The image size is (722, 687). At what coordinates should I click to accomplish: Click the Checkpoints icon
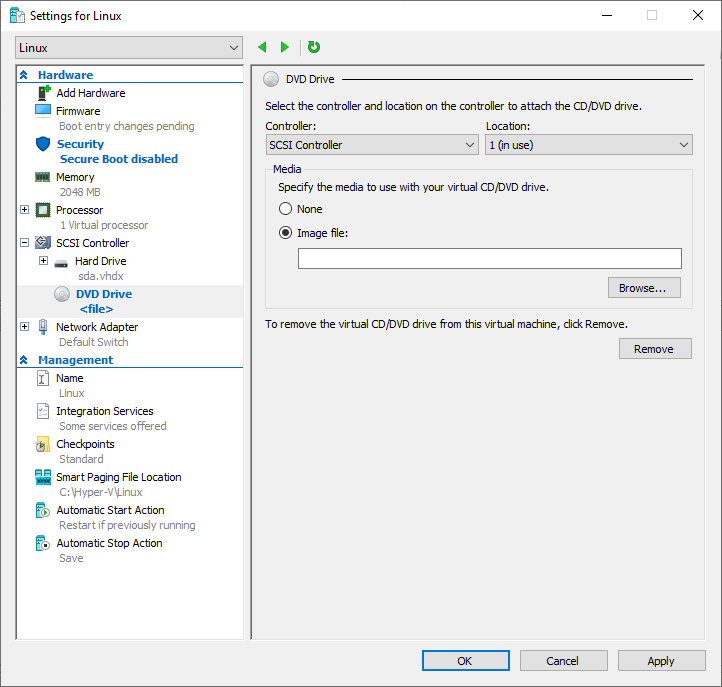coord(43,444)
